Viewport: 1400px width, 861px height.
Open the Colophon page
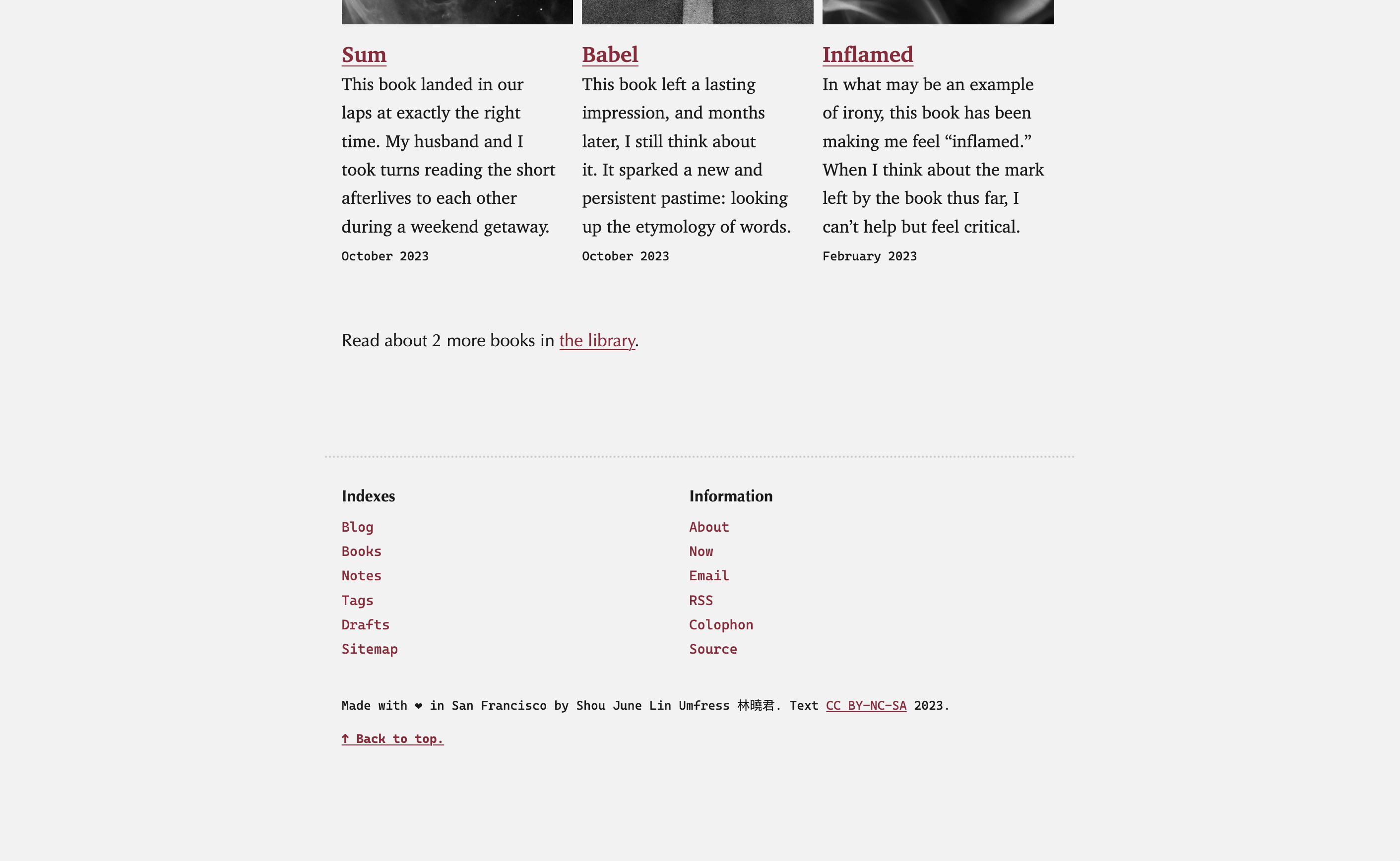(721, 624)
